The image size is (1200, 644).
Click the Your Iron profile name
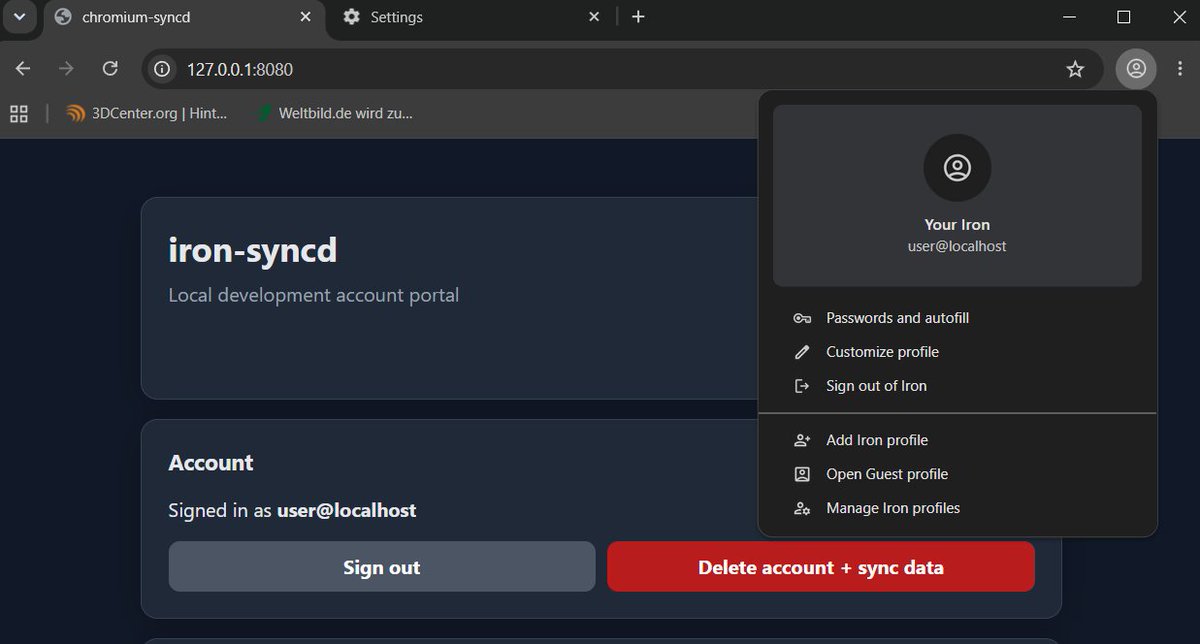[957, 225]
